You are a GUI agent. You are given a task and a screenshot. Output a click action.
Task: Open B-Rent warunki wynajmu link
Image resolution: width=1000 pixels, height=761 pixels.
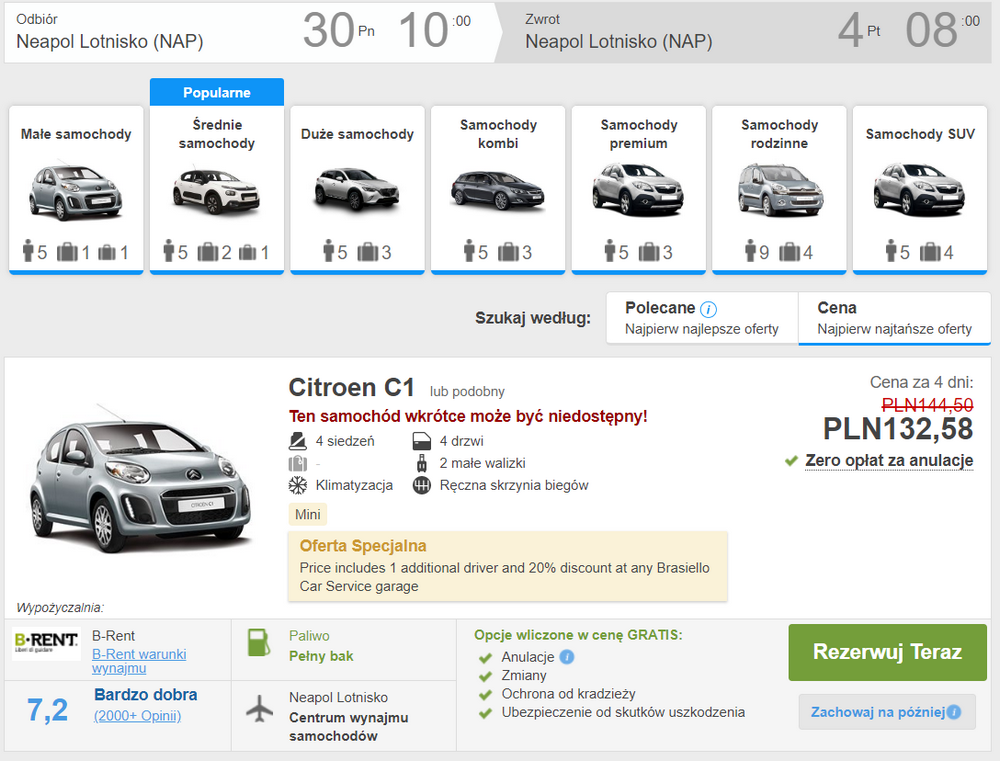click(x=139, y=661)
